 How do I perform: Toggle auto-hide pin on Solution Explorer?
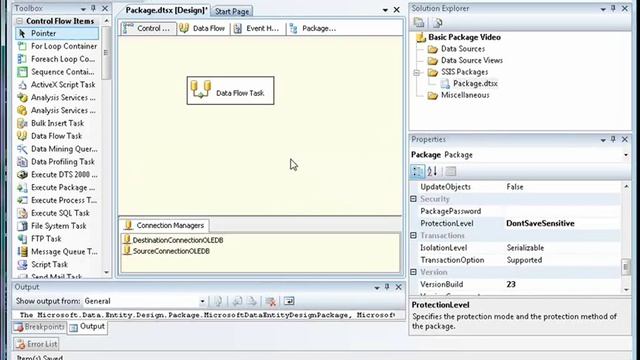(613, 9)
